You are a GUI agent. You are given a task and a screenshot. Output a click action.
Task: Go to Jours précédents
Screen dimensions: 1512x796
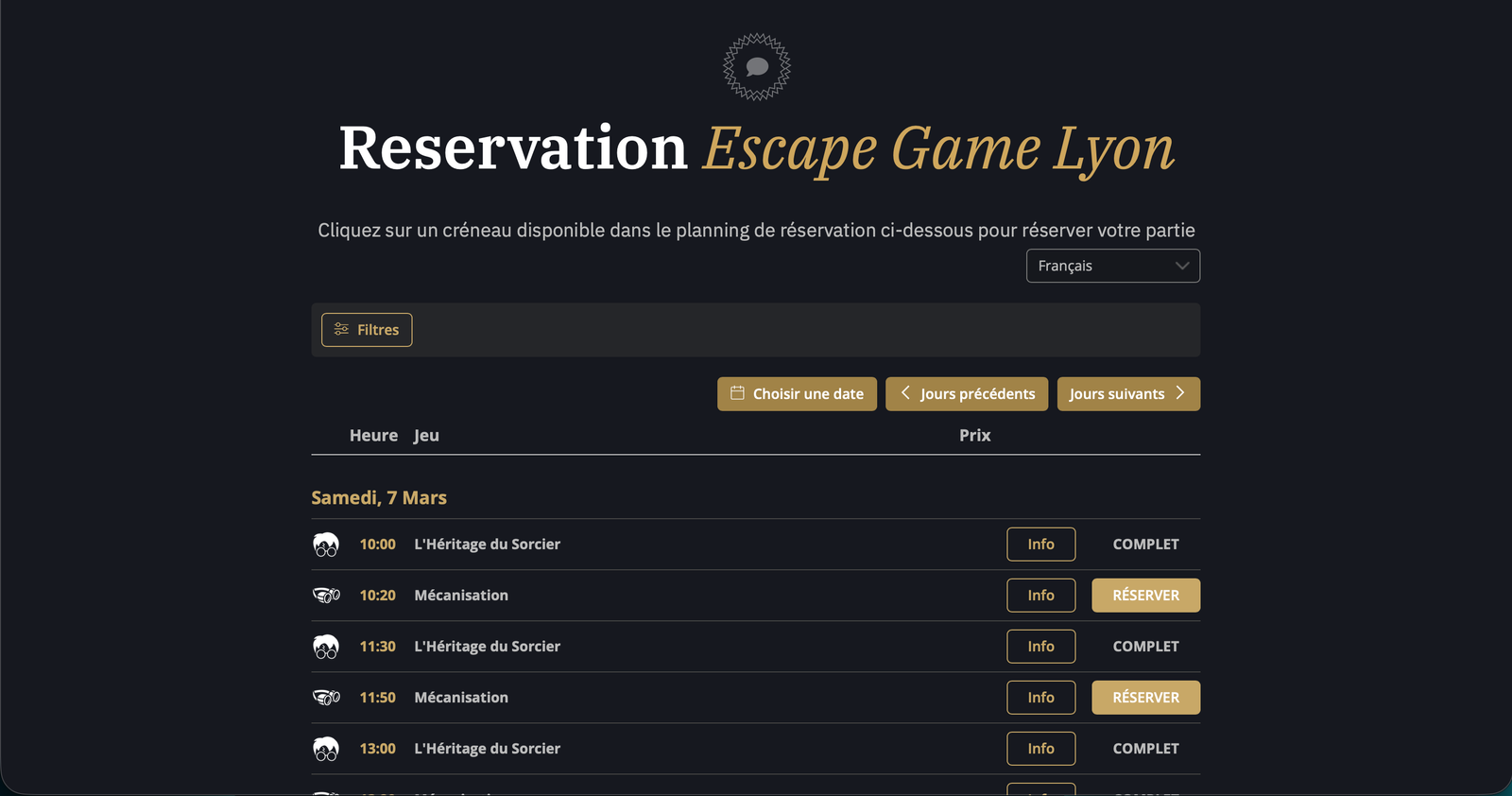point(966,394)
